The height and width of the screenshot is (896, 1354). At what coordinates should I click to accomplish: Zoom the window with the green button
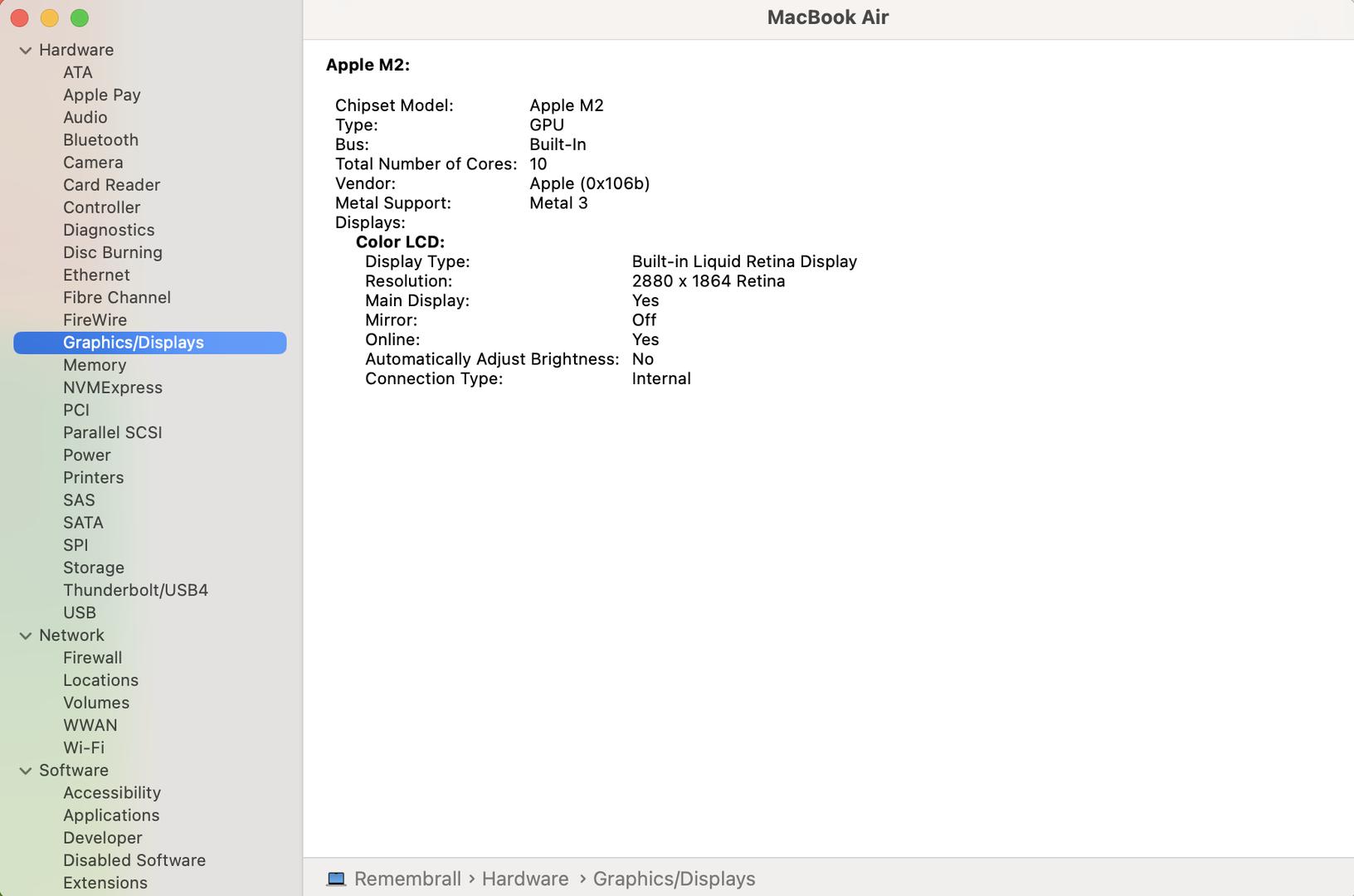pos(80,18)
